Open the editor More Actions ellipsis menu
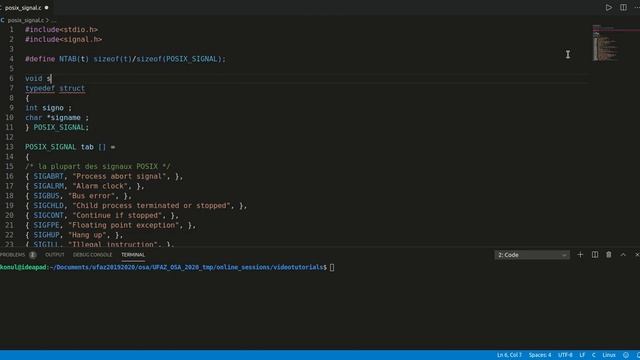Image resolution: width=640 pixels, height=360 pixels. pyautogui.click(x=637, y=7)
